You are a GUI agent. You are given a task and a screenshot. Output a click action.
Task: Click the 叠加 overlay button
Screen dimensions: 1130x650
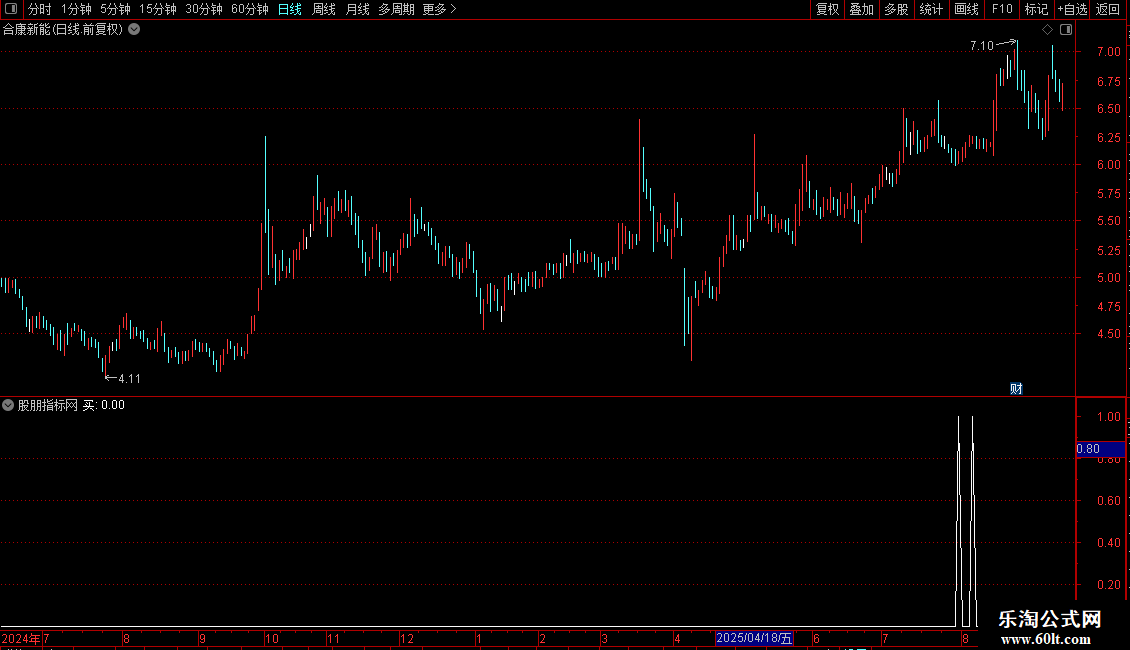[x=861, y=9]
